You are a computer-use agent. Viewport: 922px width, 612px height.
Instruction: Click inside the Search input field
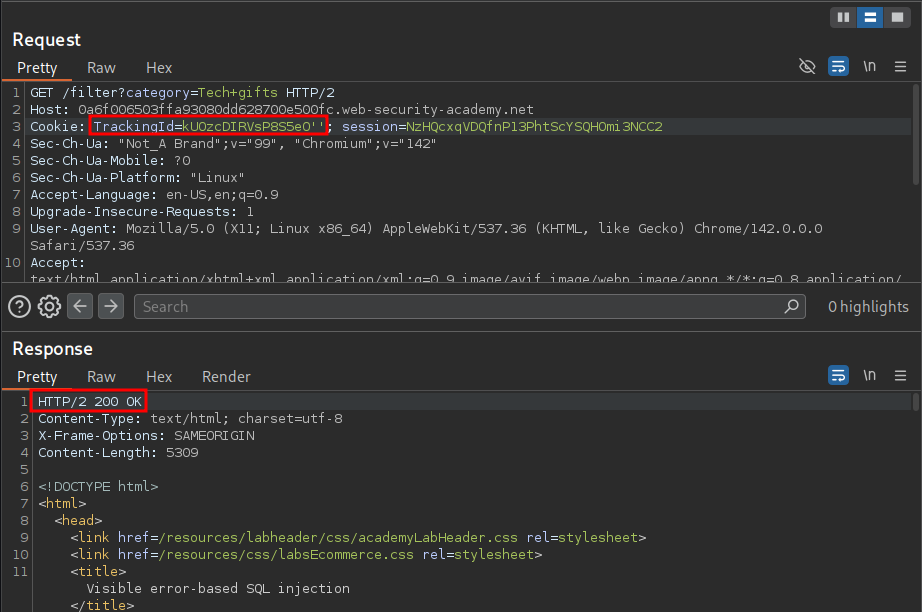(460, 307)
